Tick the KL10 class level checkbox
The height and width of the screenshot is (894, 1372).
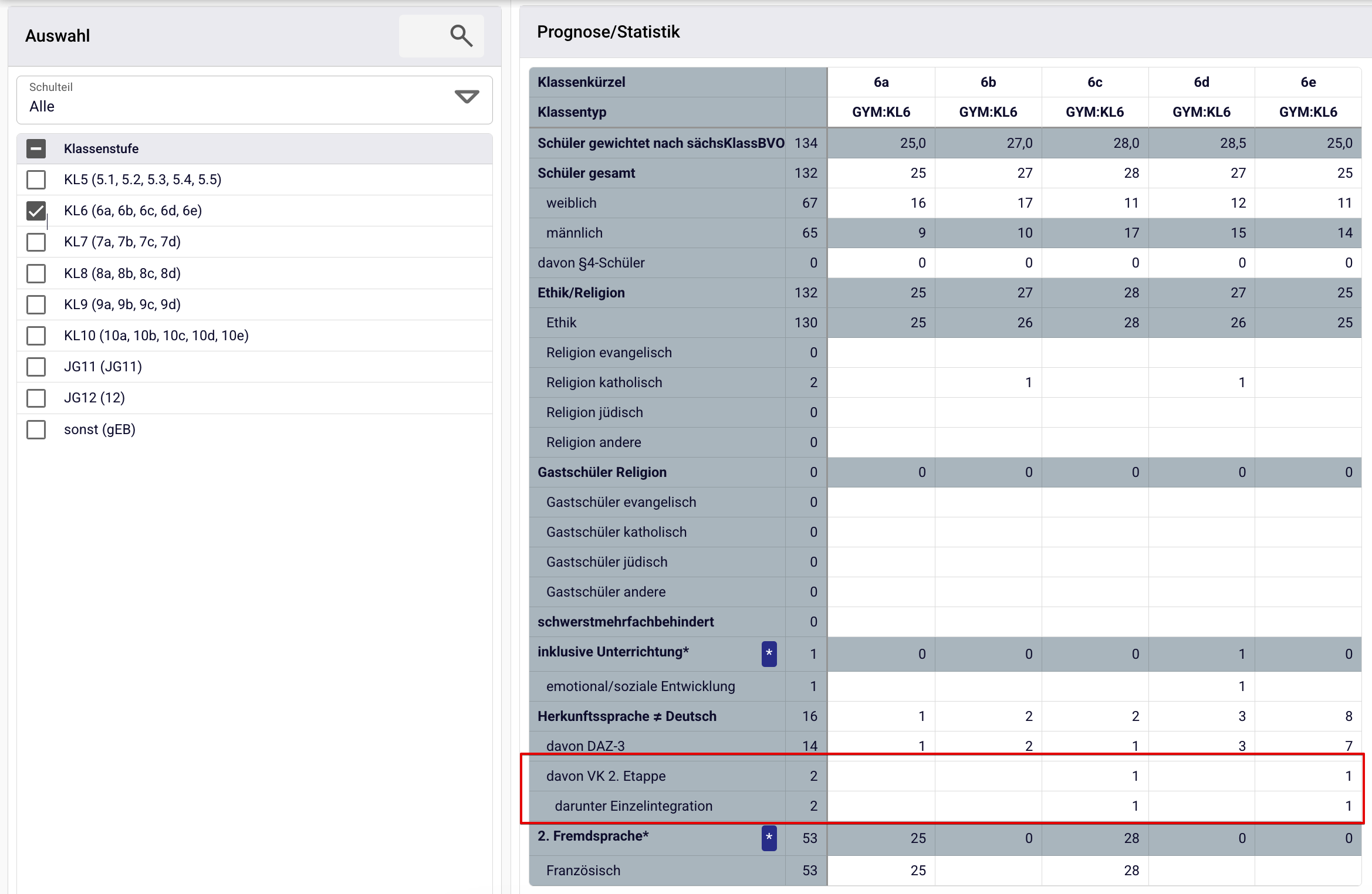pyautogui.click(x=36, y=336)
